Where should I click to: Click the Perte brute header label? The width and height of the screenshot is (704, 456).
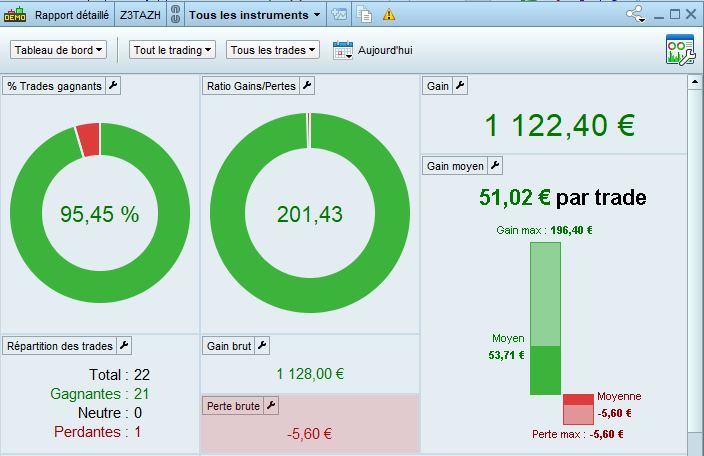tap(233, 406)
